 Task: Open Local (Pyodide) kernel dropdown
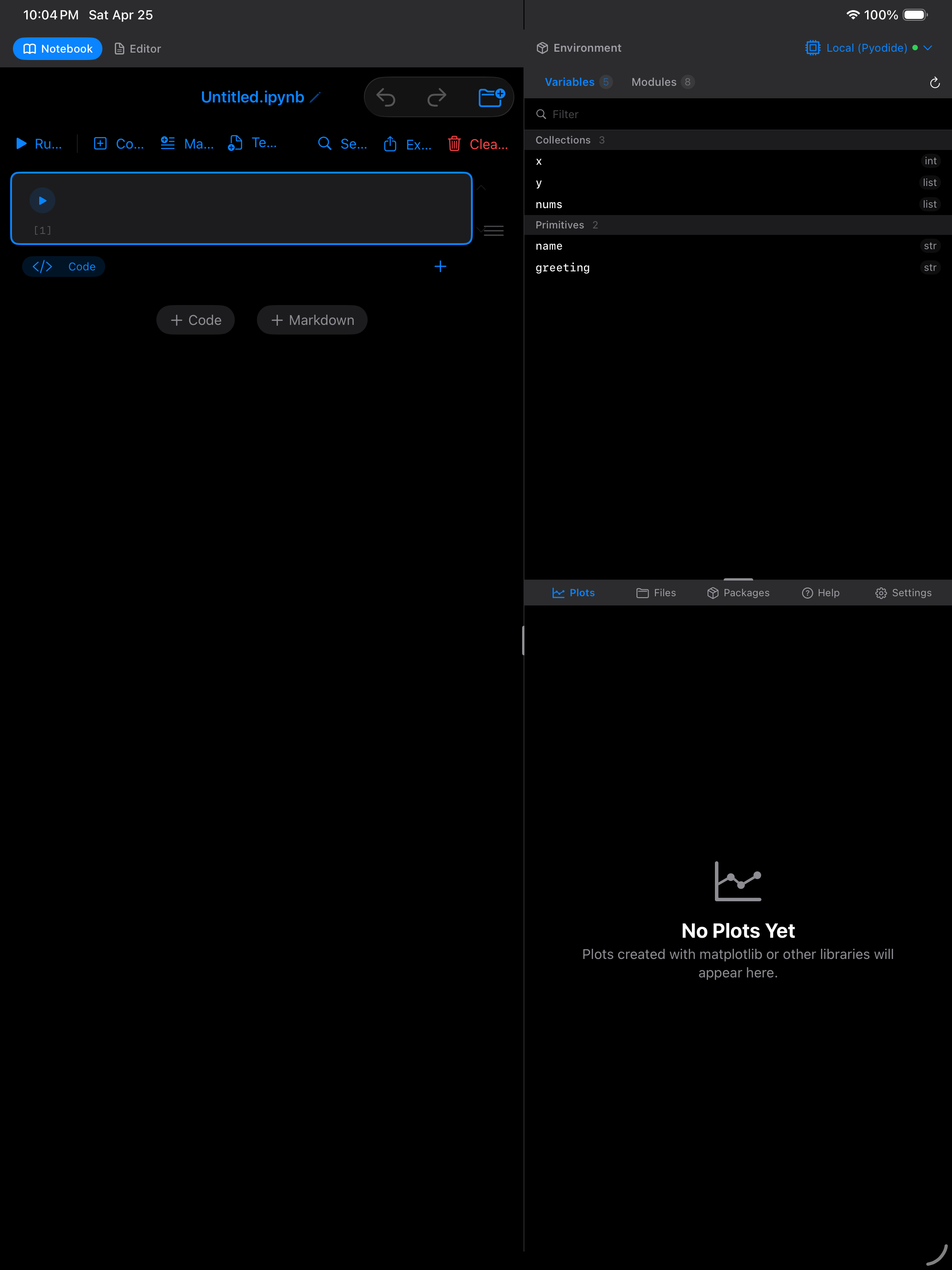pyautogui.click(x=869, y=48)
